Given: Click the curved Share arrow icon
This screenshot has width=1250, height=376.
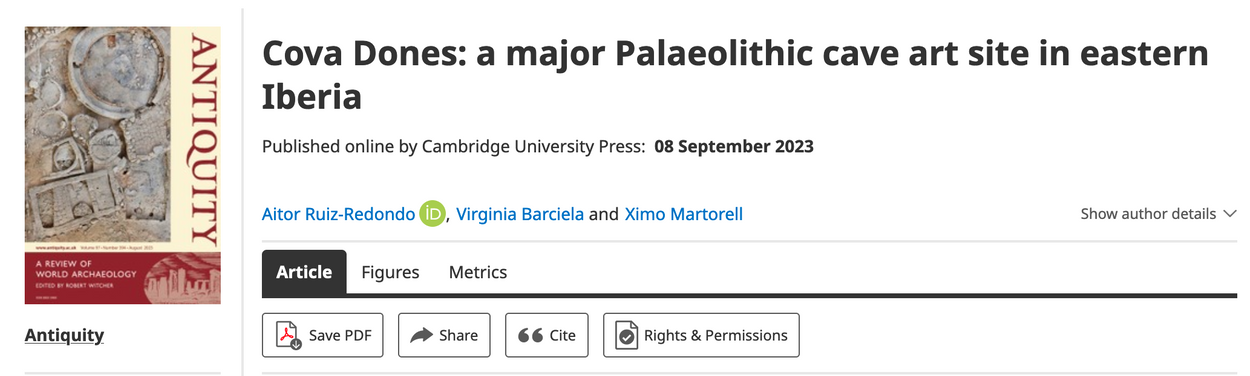Looking at the screenshot, I should [x=422, y=336].
